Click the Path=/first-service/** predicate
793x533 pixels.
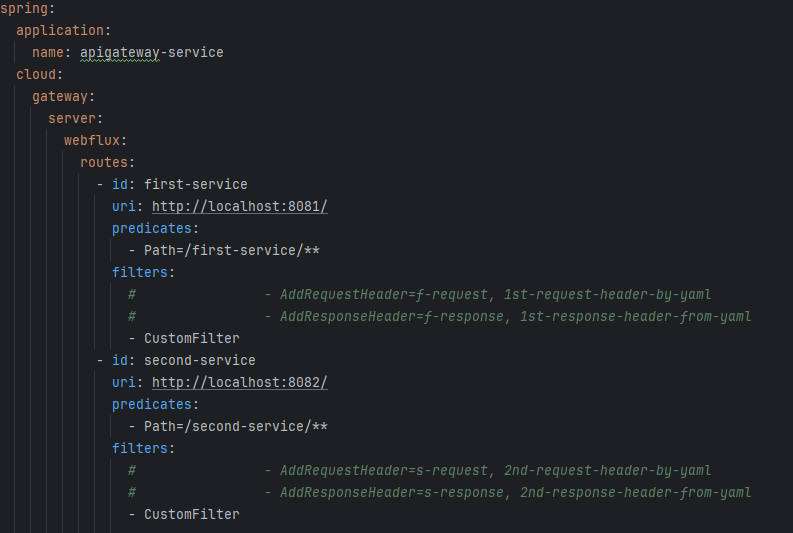(231, 250)
